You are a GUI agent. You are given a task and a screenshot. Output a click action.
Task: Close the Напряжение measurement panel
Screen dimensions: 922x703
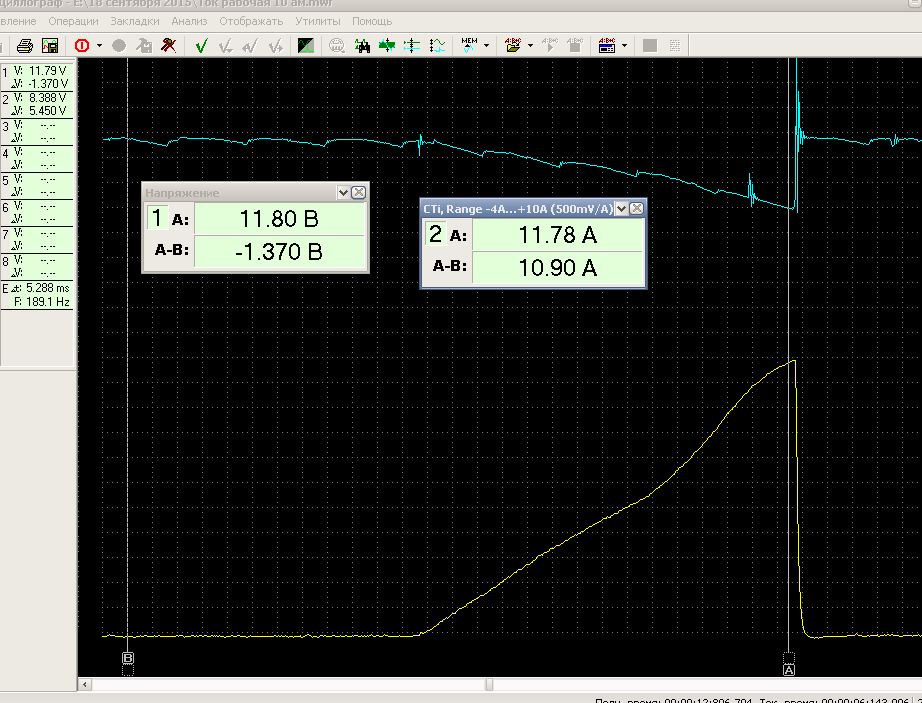pyautogui.click(x=359, y=193)
